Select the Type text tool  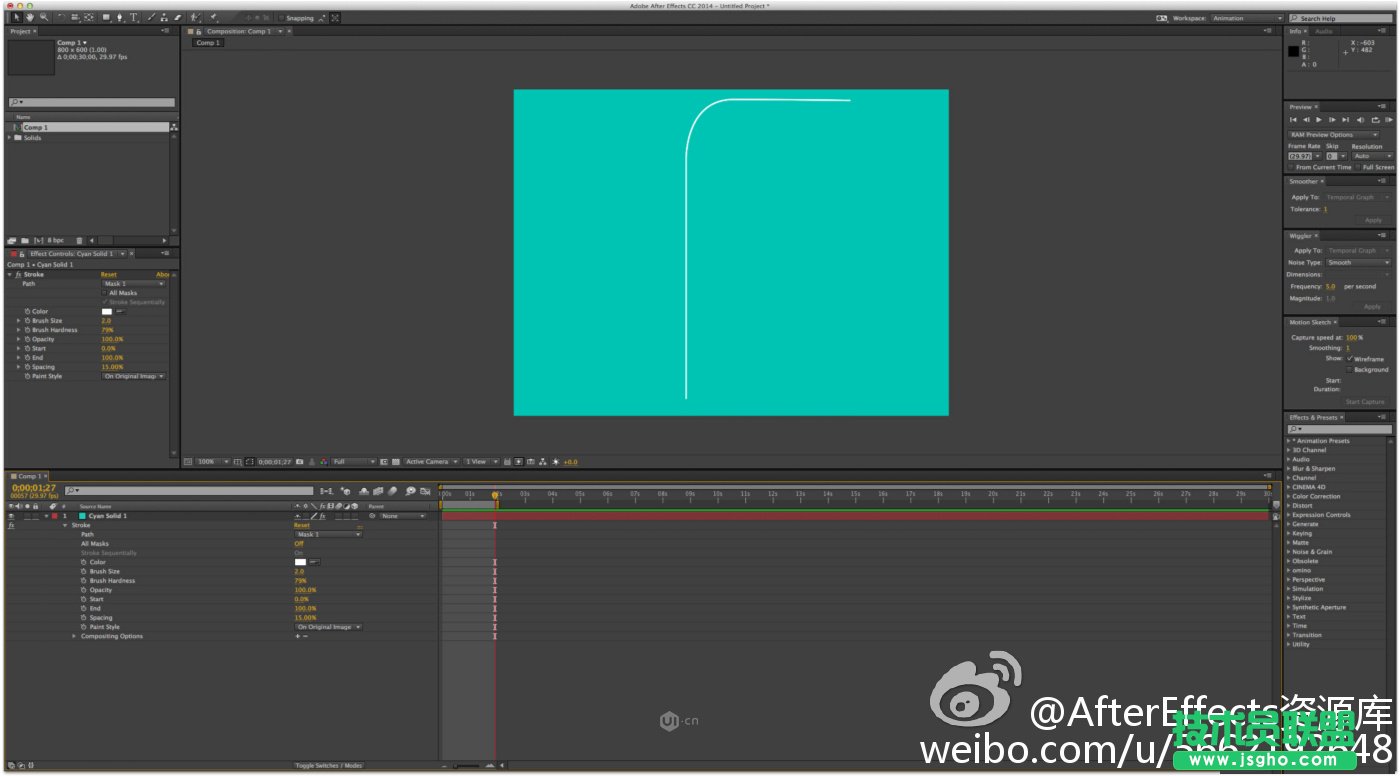tap(134, 17)
